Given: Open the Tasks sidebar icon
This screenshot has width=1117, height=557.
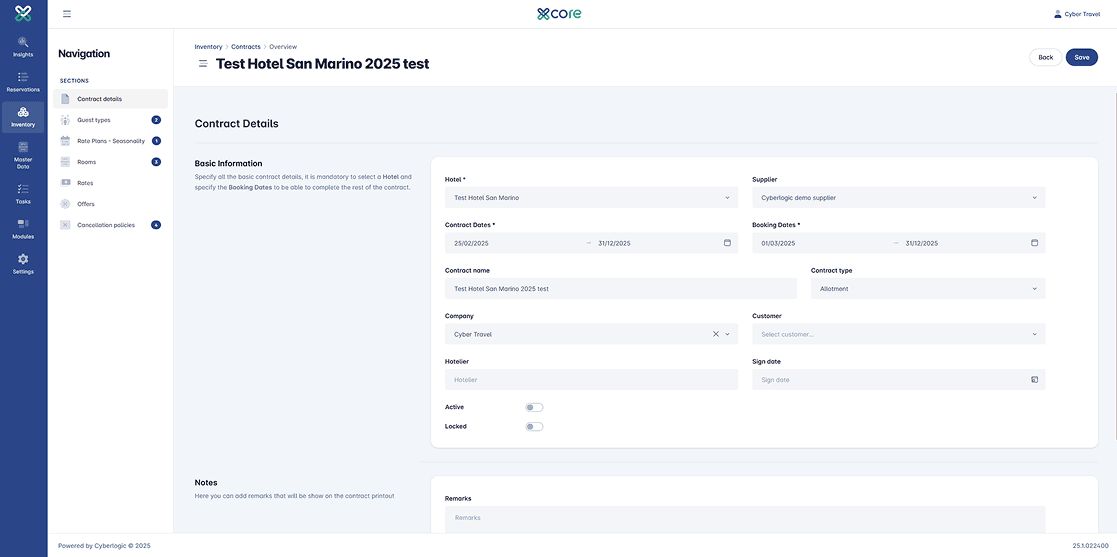Looking at the screenshot, I should pyautogui.click(x=23, y=193).
